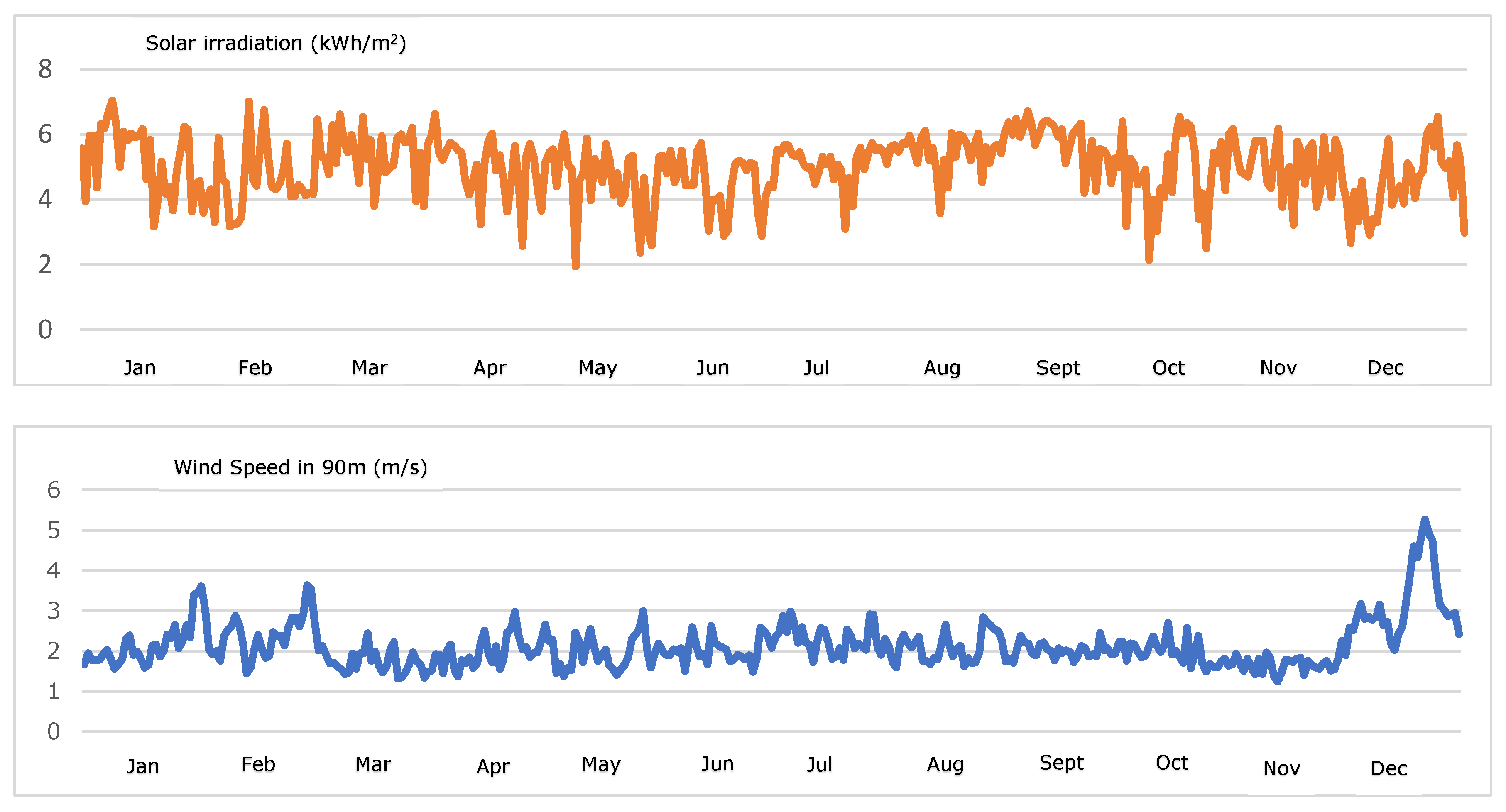Click the December wind speed peak

tap(1425, 520)
